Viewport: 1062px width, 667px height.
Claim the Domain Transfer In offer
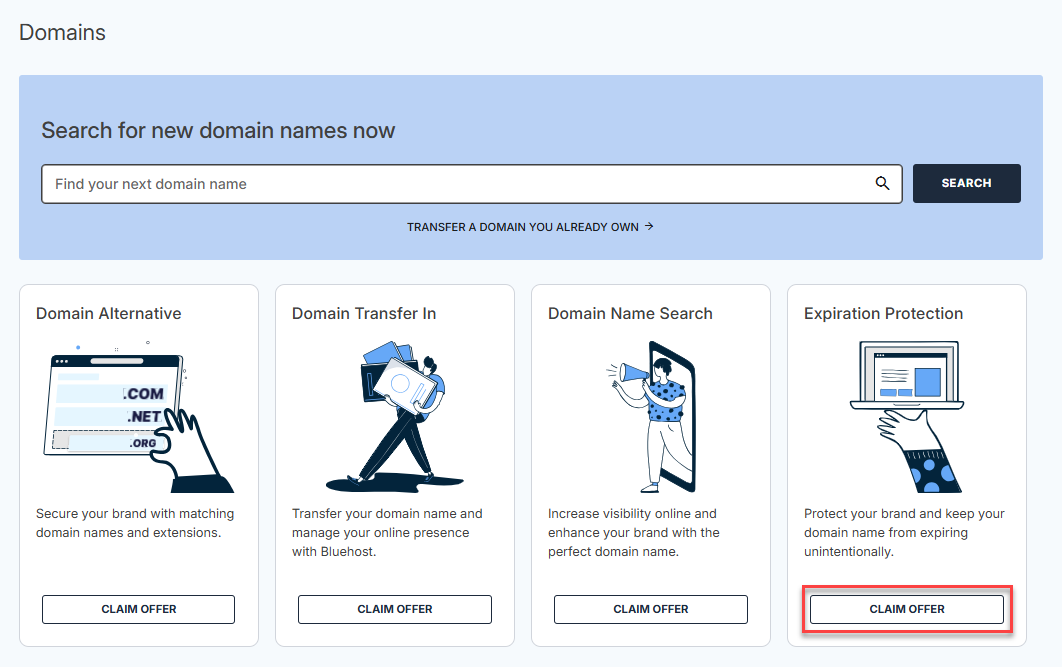[x=394, y=609]
